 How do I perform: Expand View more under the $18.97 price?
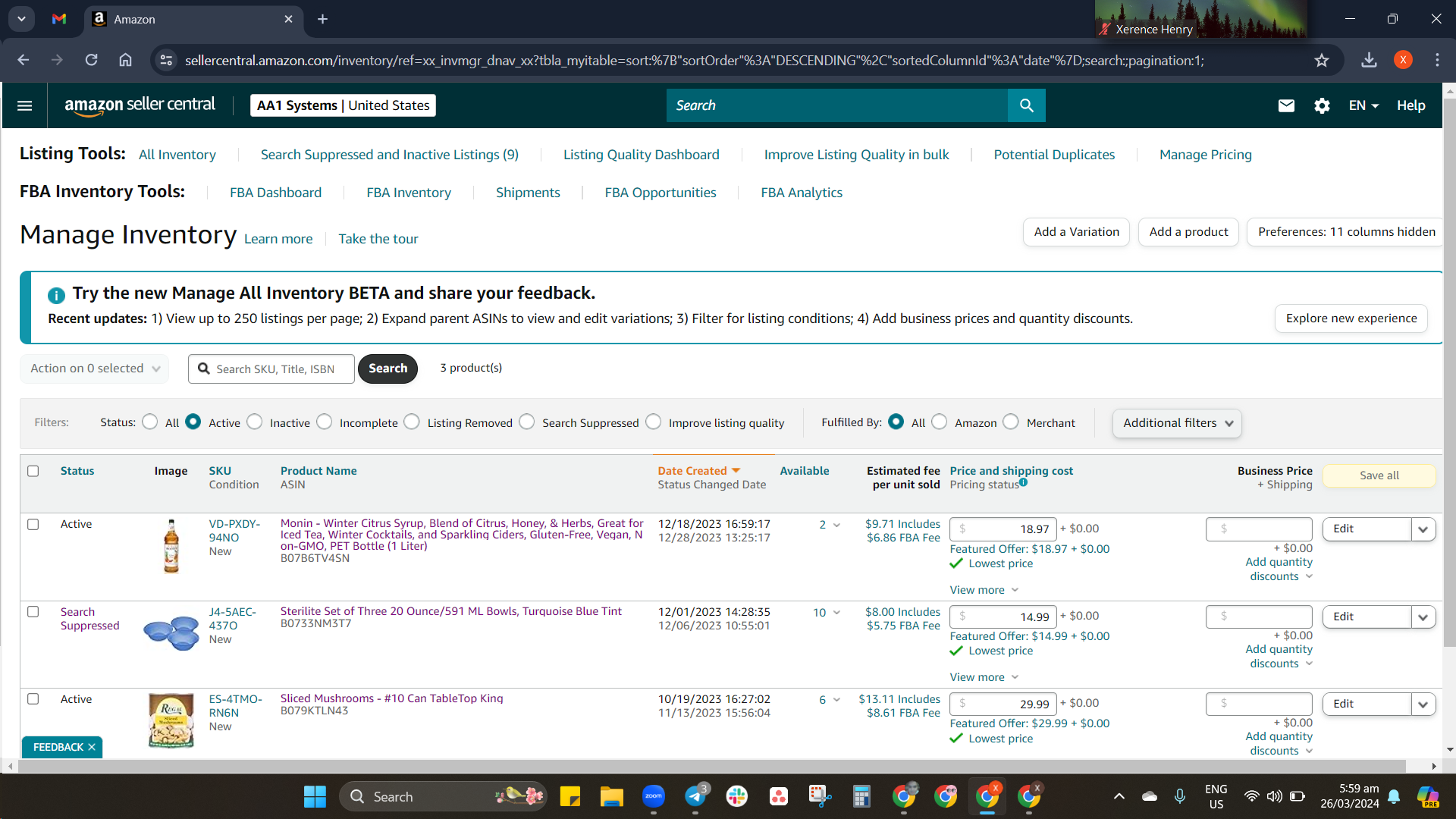[x=984, y=590]
